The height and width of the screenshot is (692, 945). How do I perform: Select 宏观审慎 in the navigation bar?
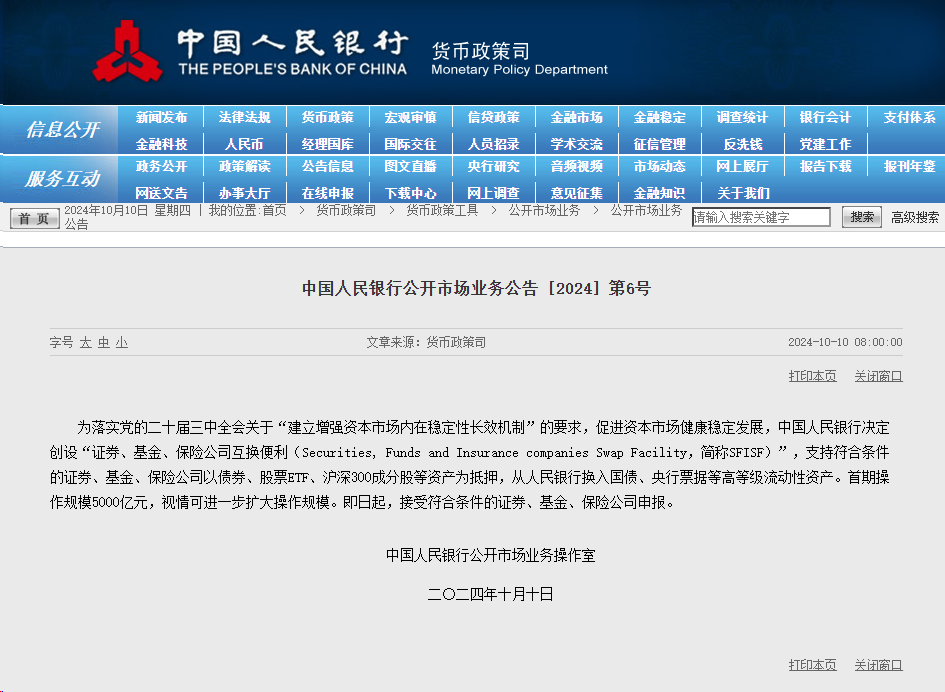[410, 117]
